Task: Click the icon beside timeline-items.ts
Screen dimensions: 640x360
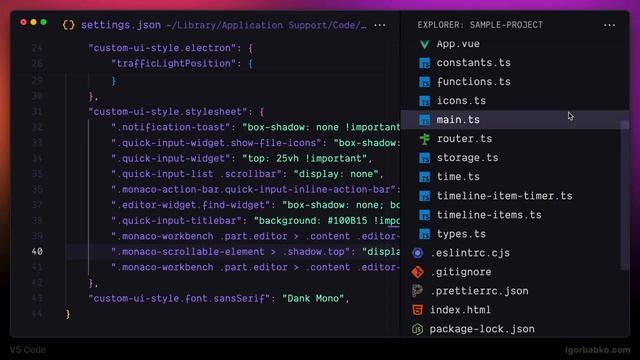Action: (424, 215)
